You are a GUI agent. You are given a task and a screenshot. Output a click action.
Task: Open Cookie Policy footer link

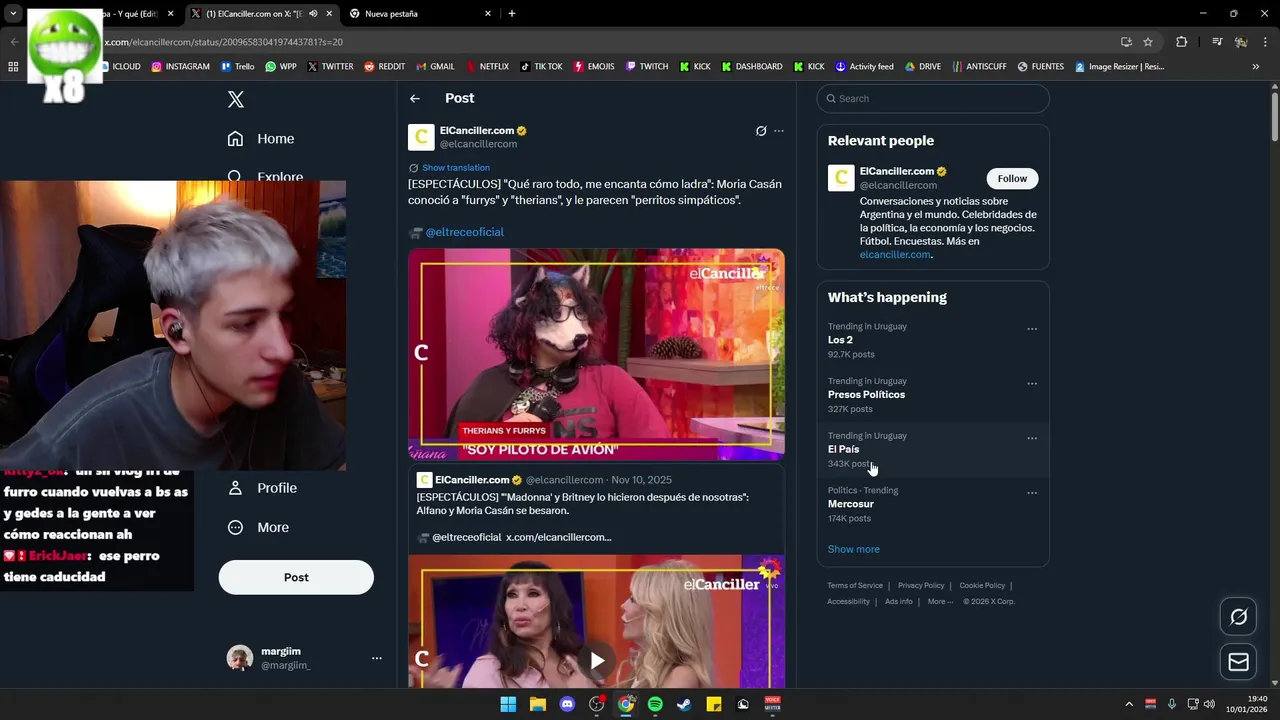[982, 586]
